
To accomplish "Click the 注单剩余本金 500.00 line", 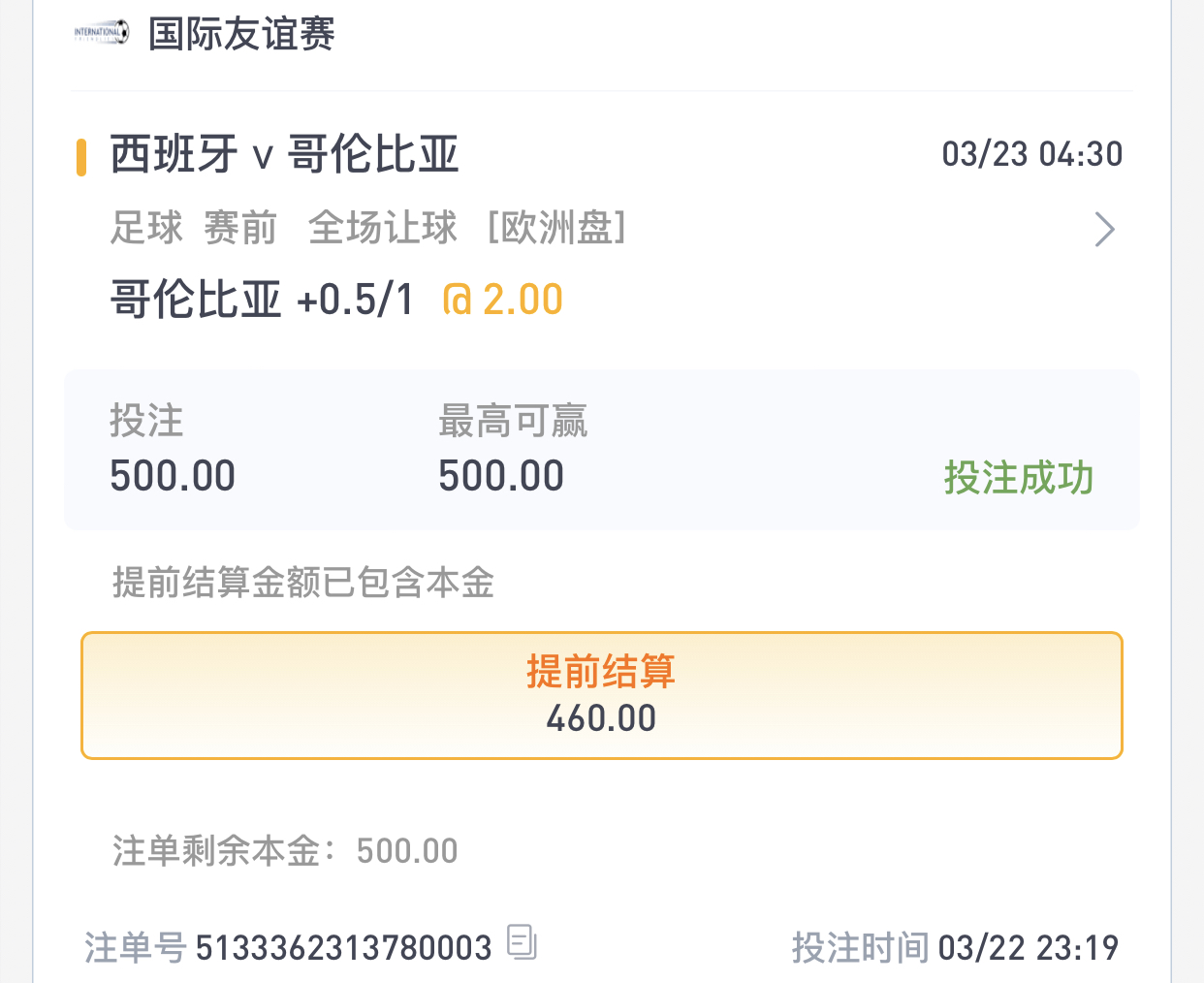I will coord(285,851).
